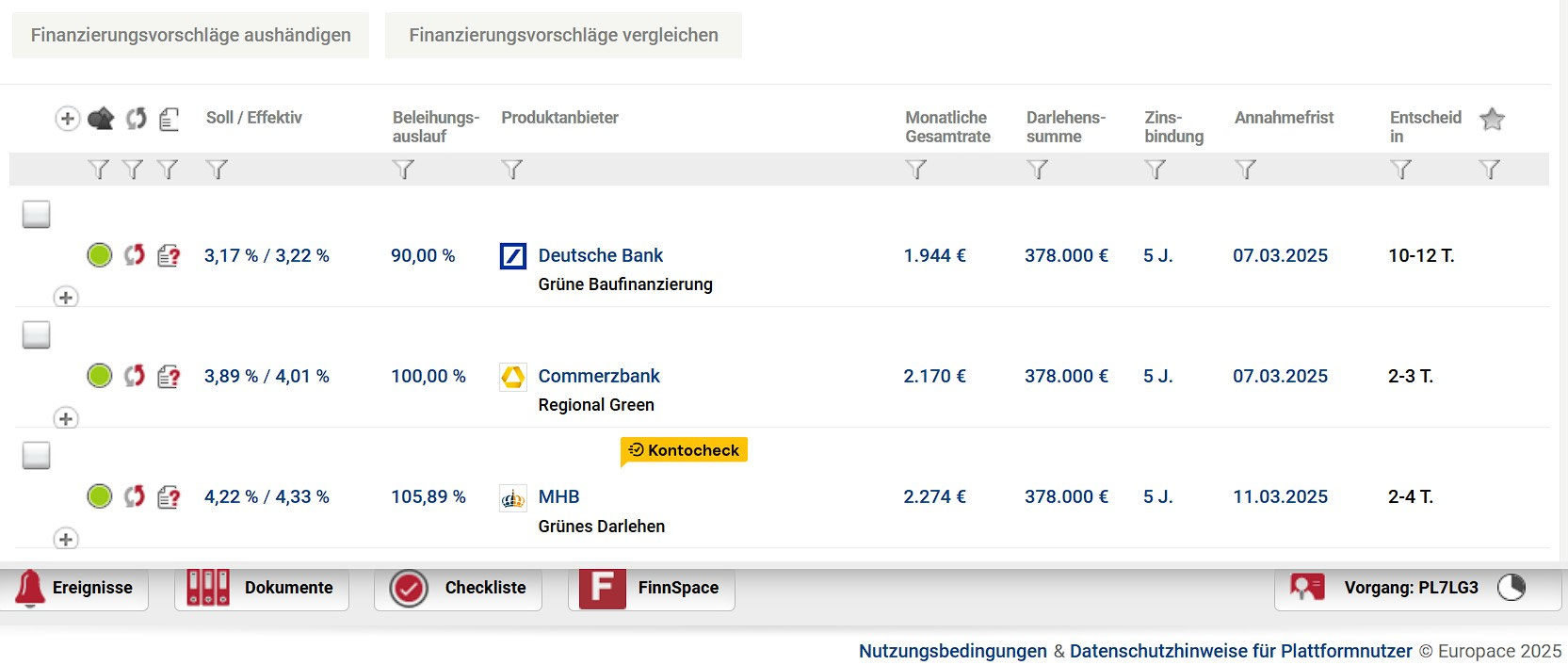This screenshot has height=665, width=1568.
Task: Click the plus icon in the table header
Action: (x=67, y=119)
